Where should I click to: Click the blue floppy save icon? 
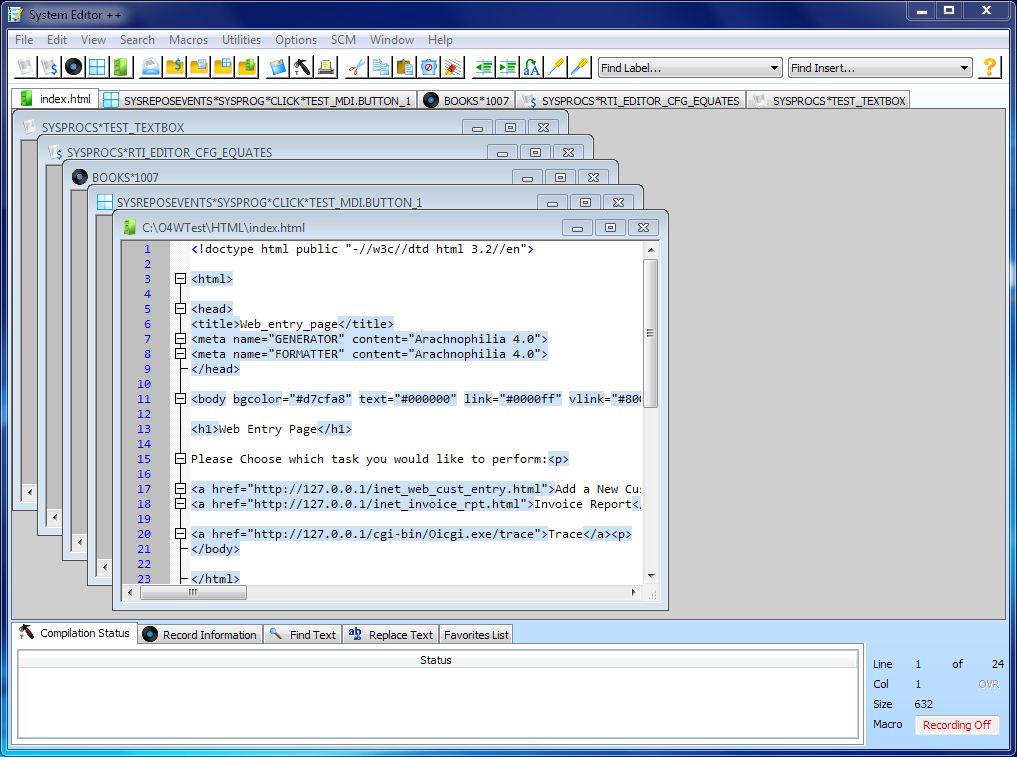(x=278, y=67)
